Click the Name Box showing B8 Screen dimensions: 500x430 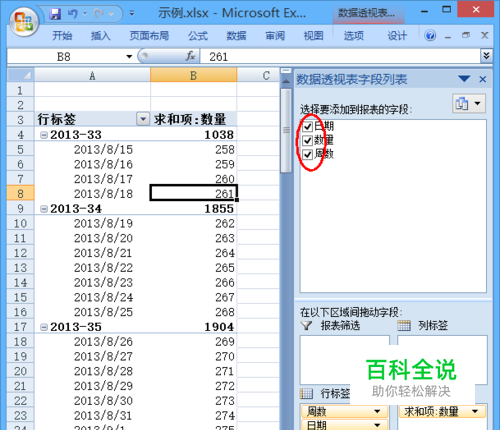tap(65, 57)
